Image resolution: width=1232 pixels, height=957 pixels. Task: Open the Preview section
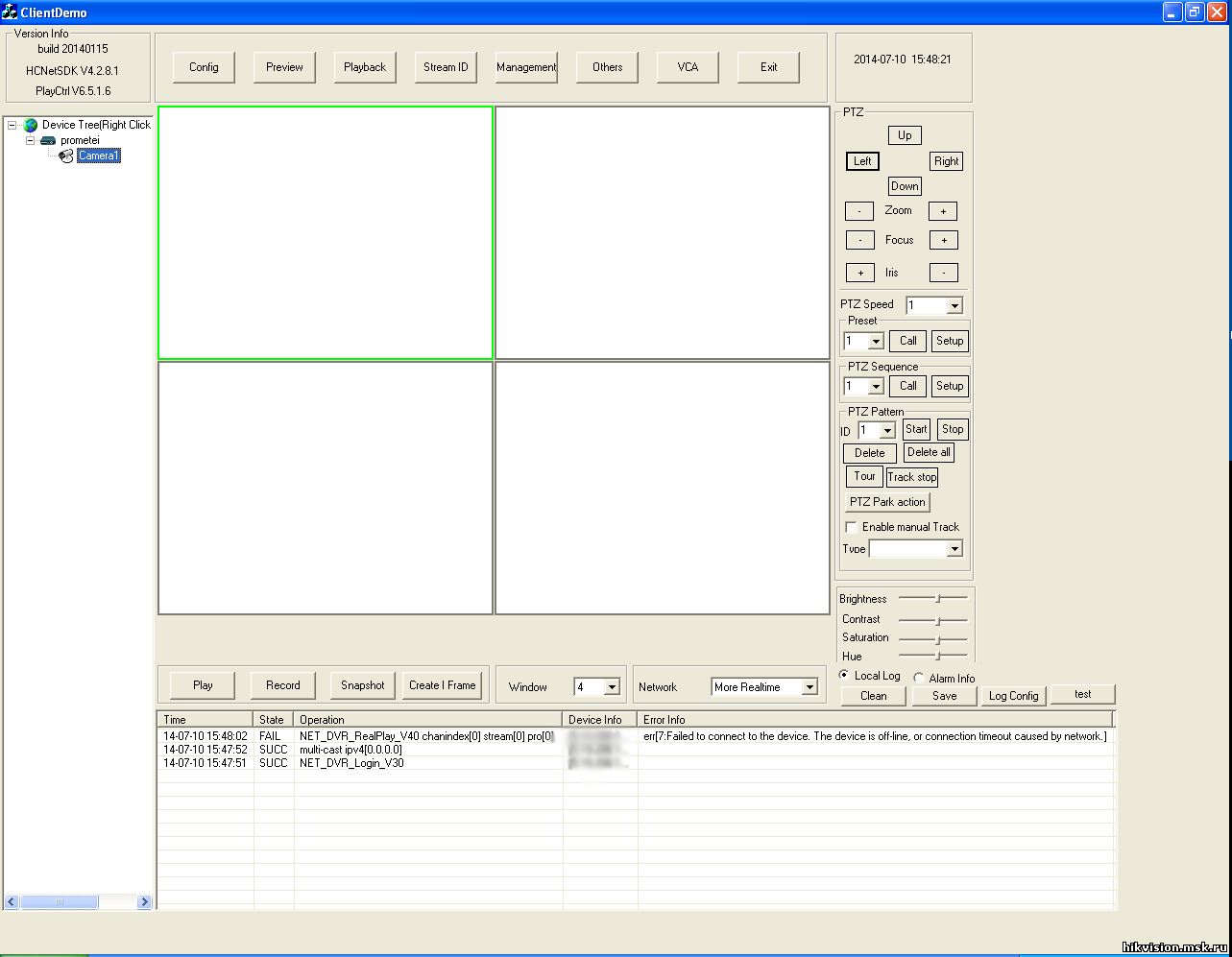(284, 67)
